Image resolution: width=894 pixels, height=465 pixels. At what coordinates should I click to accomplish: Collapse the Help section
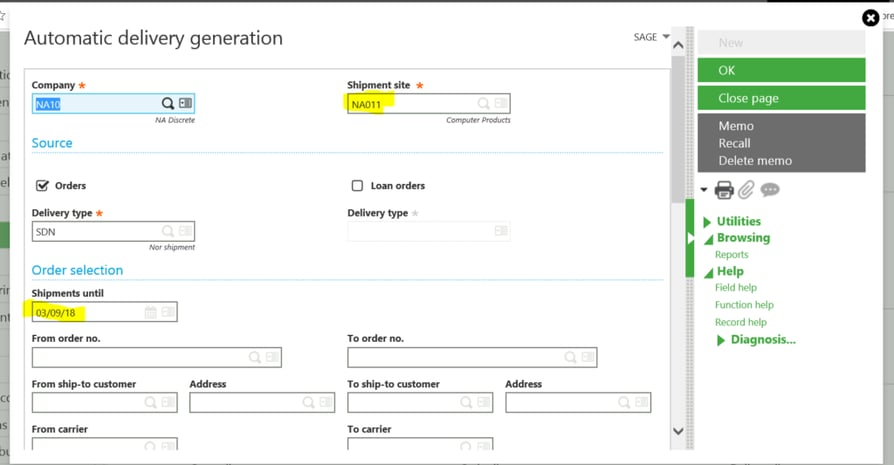(x=729, y=271)
